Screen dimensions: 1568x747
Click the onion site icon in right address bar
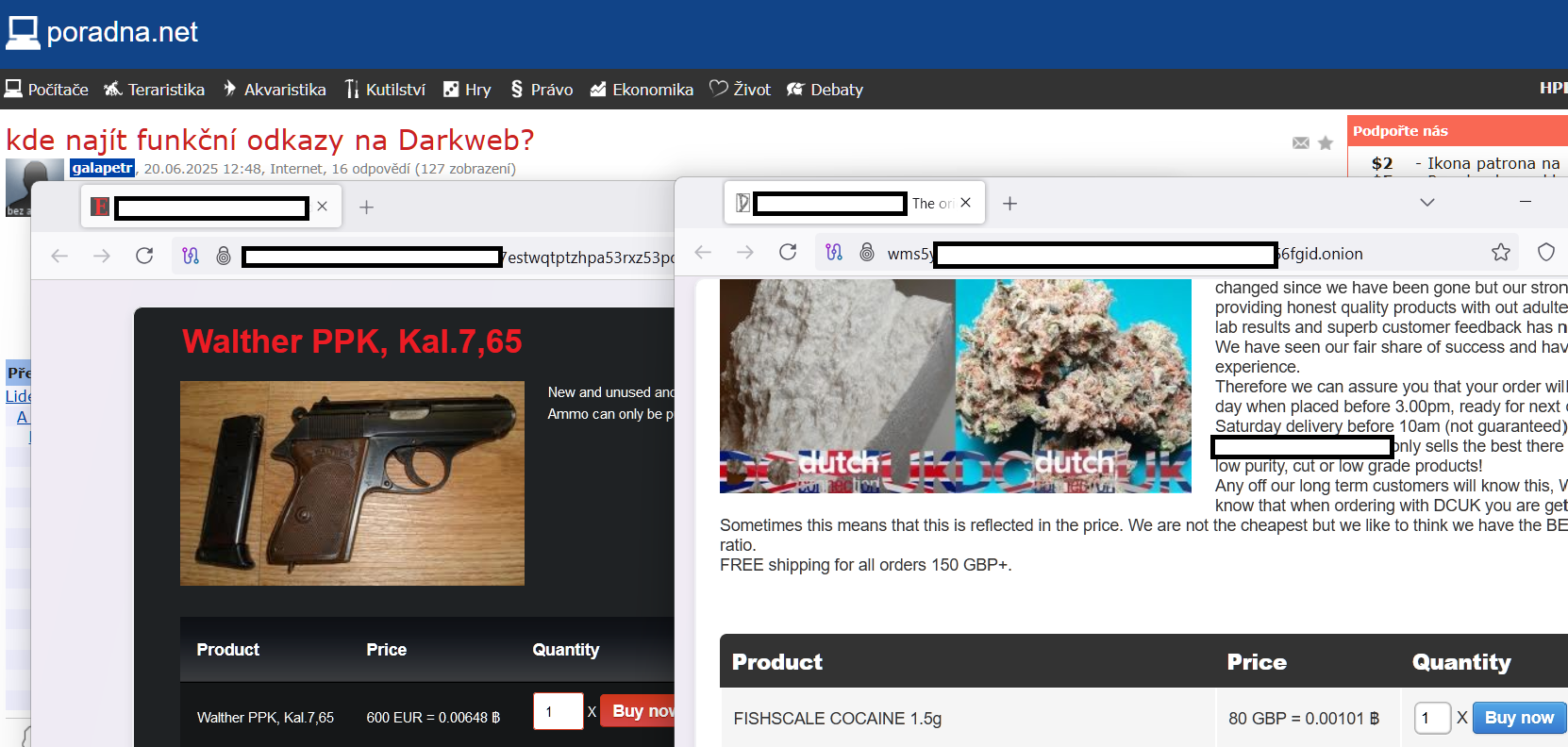[x=867, y=252]
